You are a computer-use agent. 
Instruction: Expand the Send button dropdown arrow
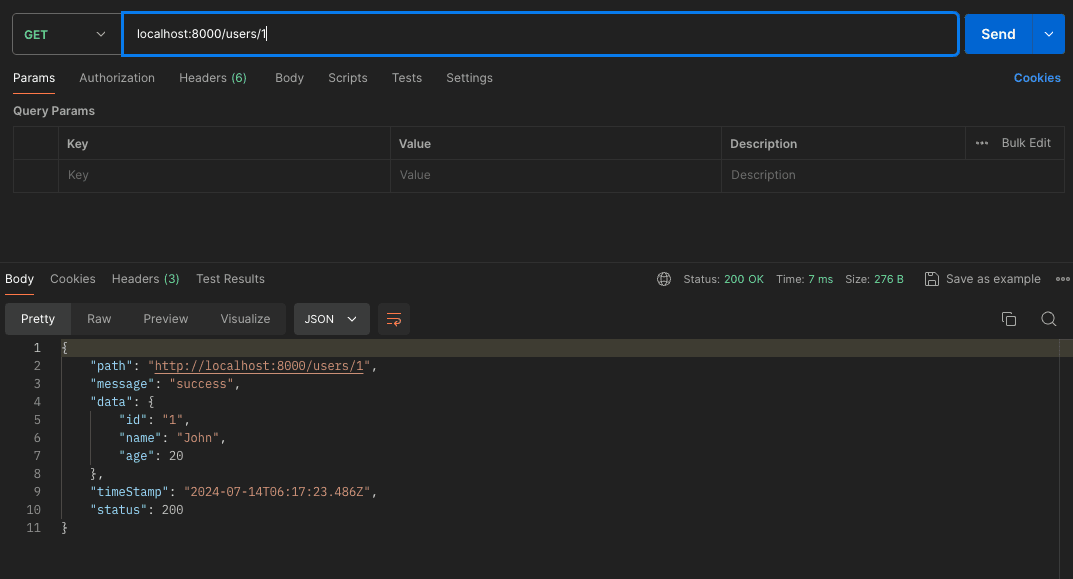[1048, 34]
